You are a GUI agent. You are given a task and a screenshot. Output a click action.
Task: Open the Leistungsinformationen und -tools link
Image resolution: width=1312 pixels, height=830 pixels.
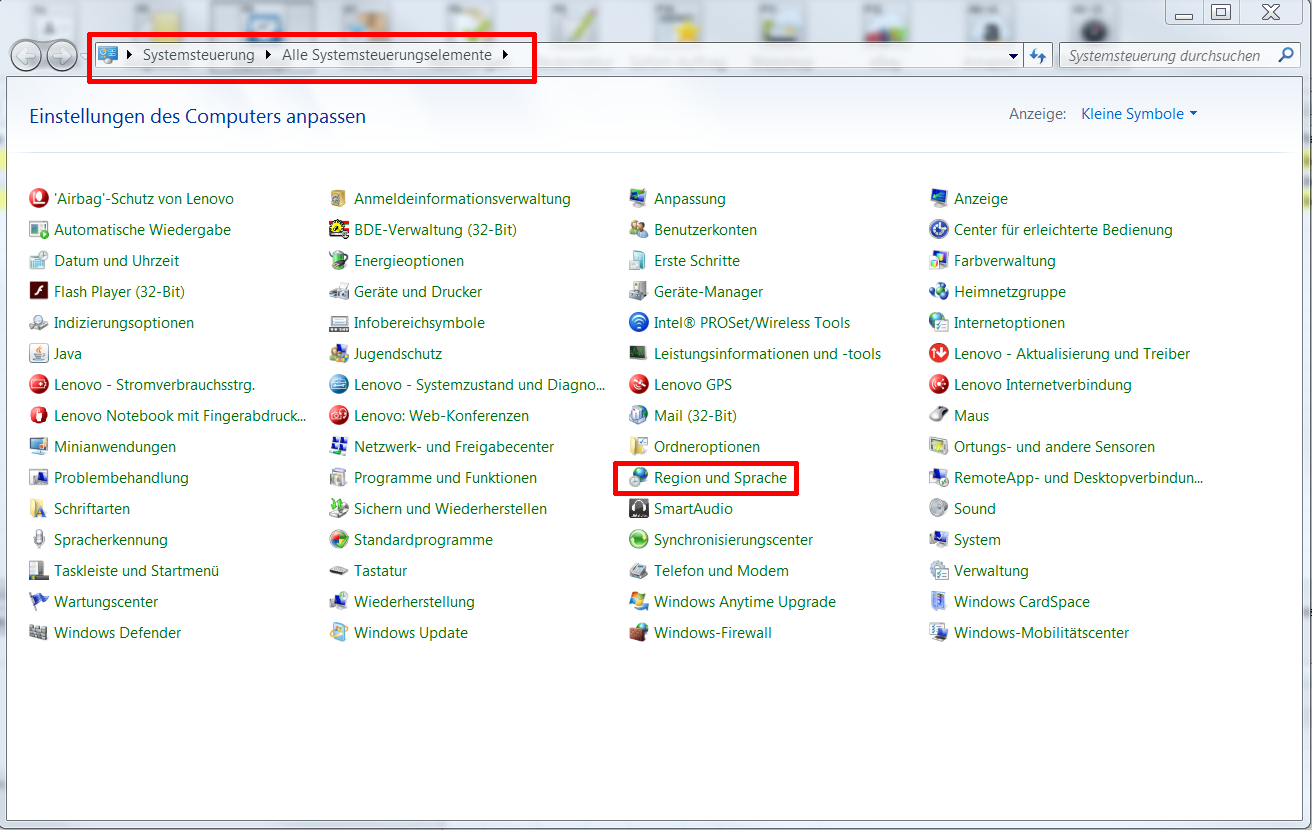pos(767,353)
